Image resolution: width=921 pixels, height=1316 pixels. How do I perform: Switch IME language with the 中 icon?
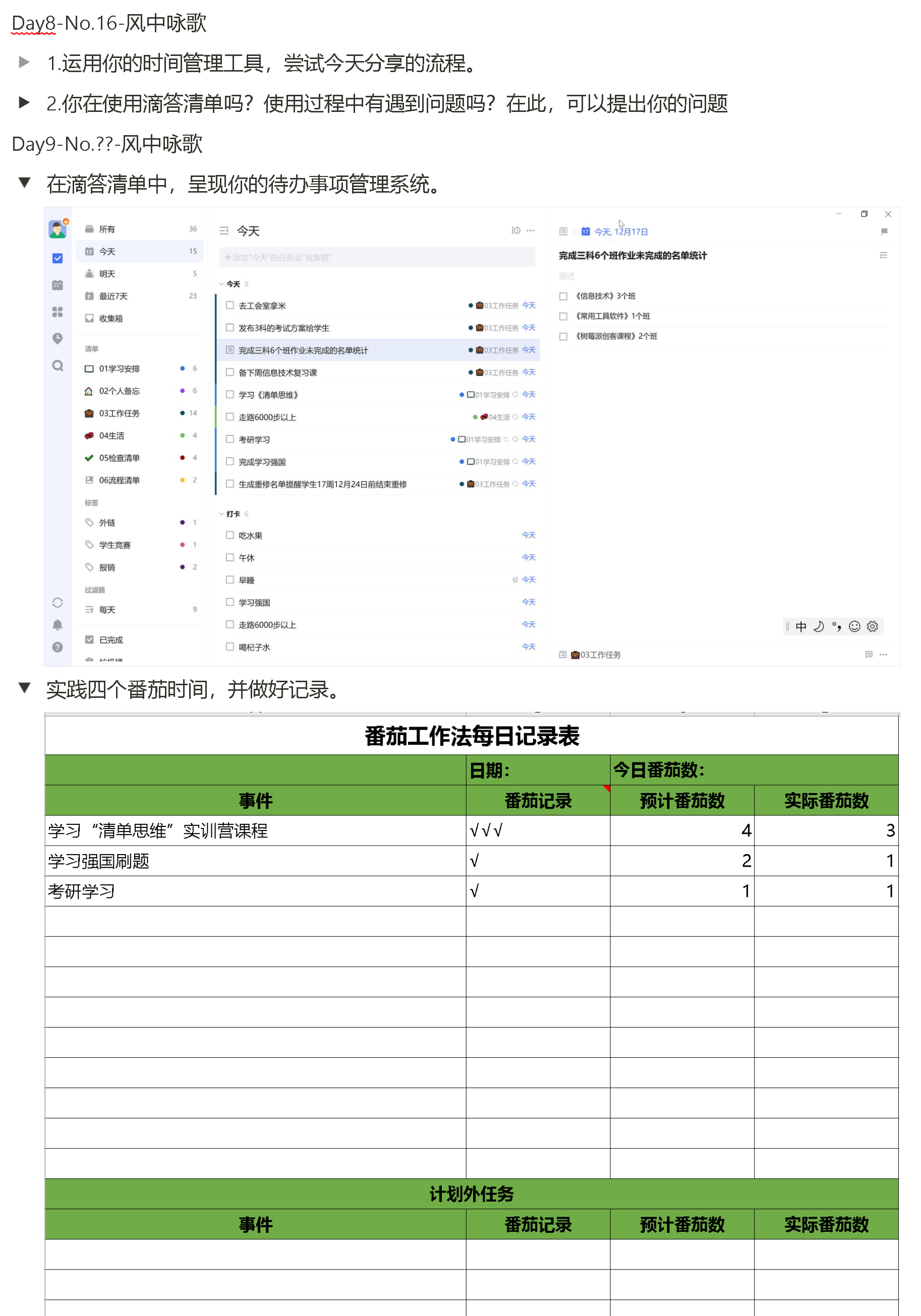[x=800, y=626]
